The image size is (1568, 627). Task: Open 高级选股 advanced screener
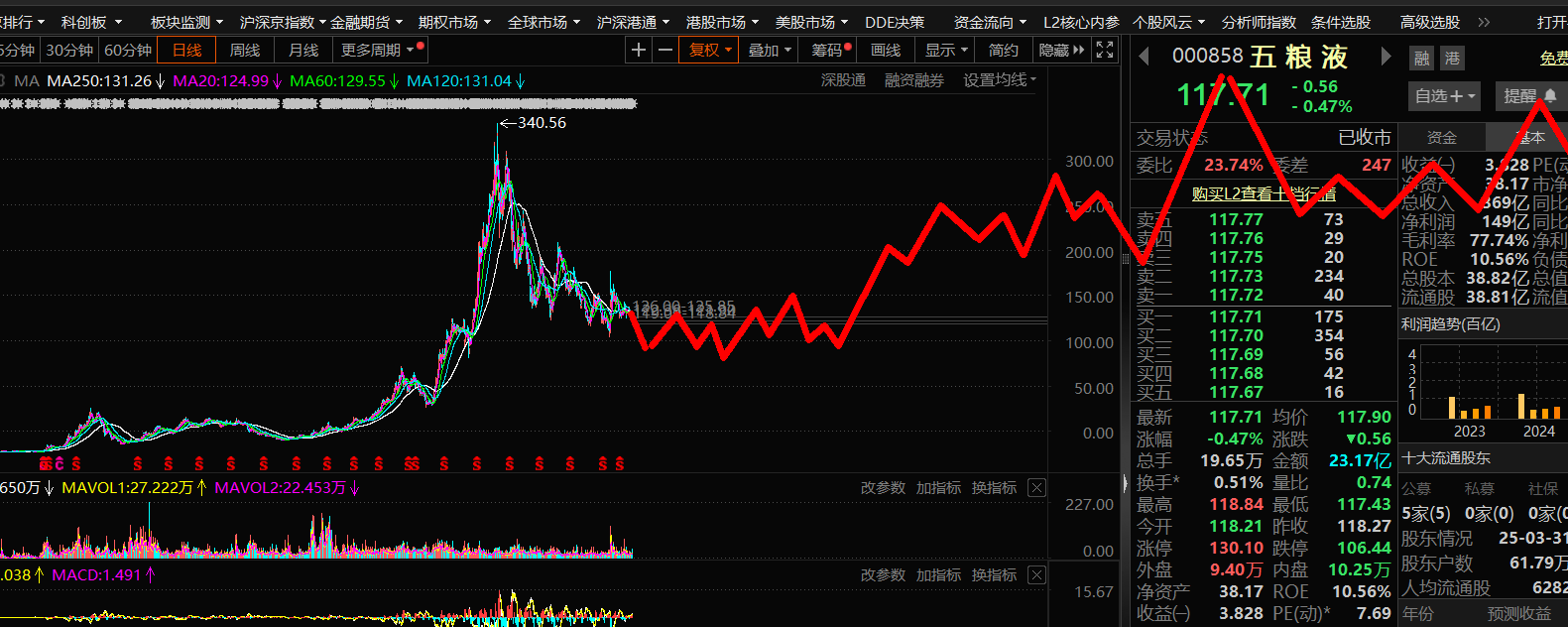[1430, 22]
